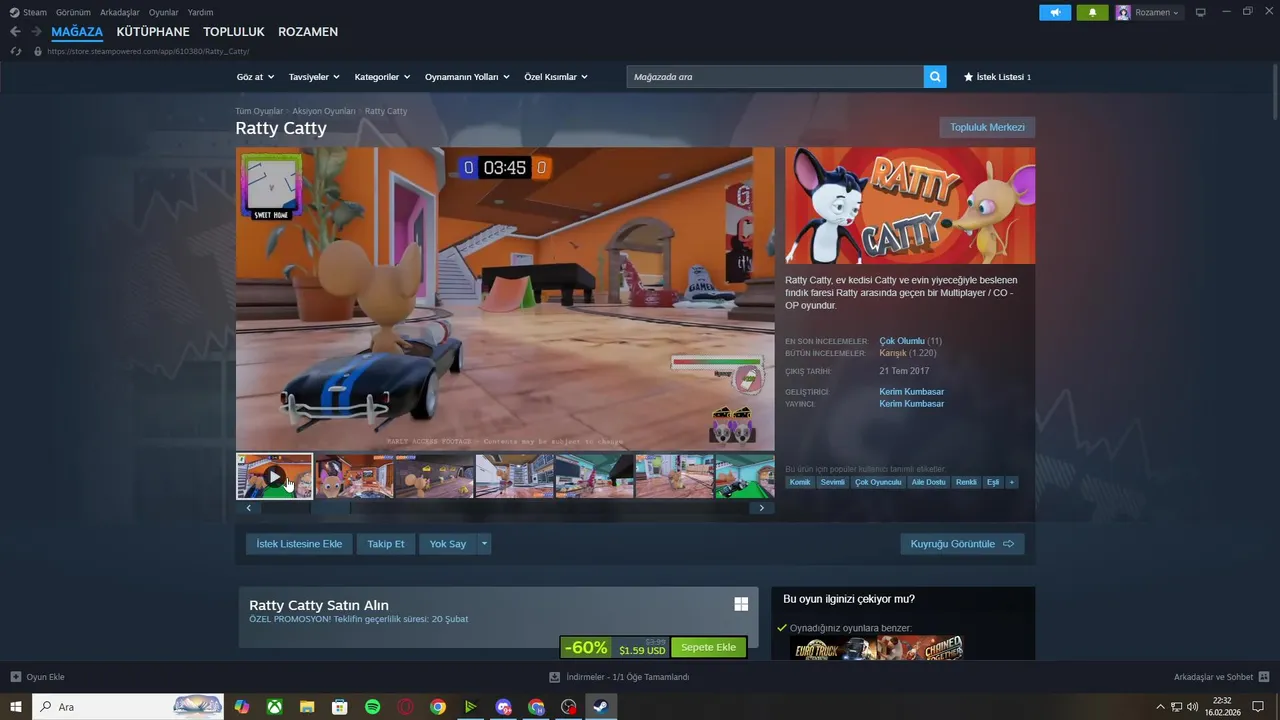This screenshot has width=1280, height=720.
Task: Go back with the left arrow
Action: 15,32
